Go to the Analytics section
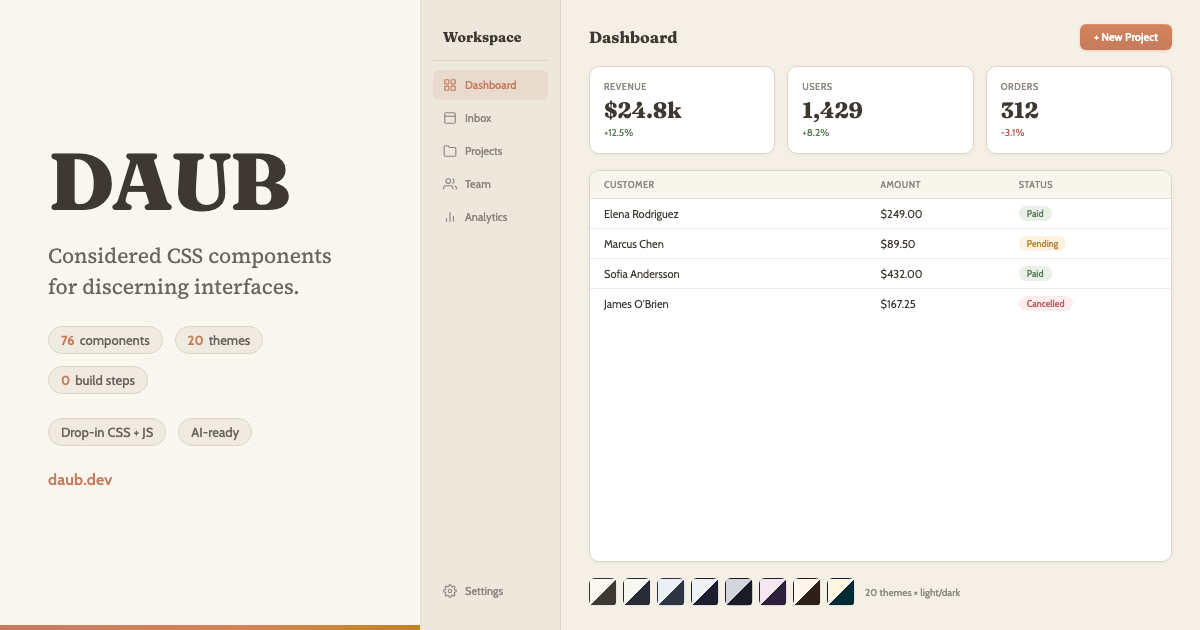Viewport: 1200px width, 630px height. (485, 217)
